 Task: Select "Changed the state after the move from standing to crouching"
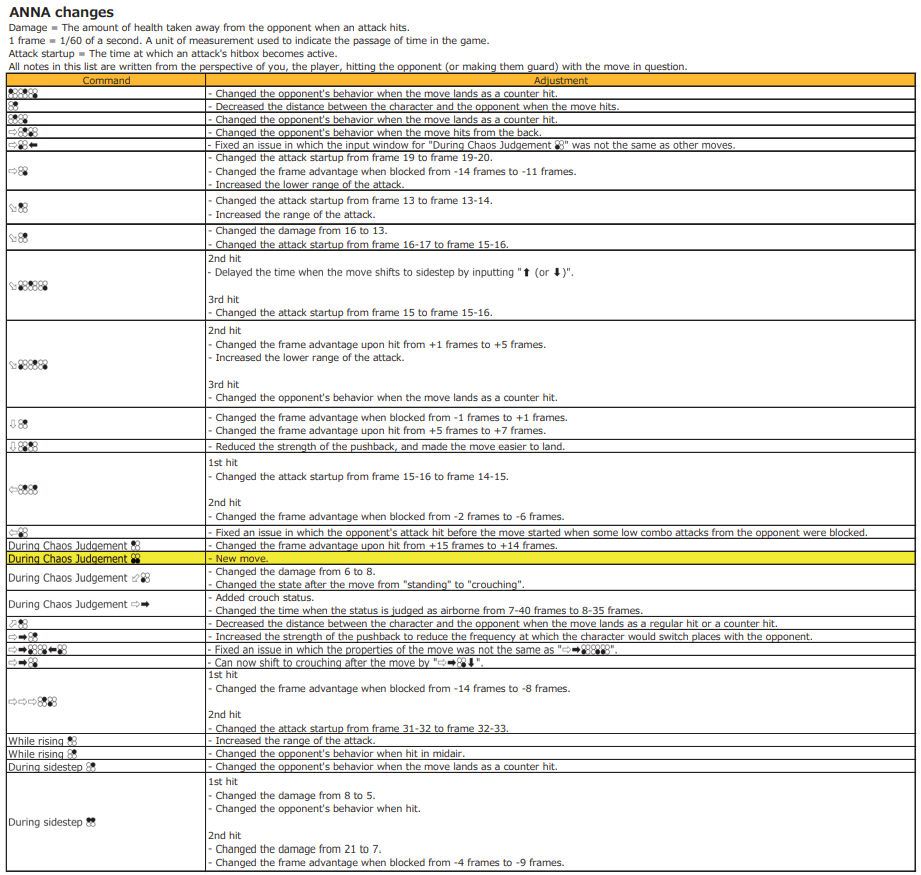(367, 584)
